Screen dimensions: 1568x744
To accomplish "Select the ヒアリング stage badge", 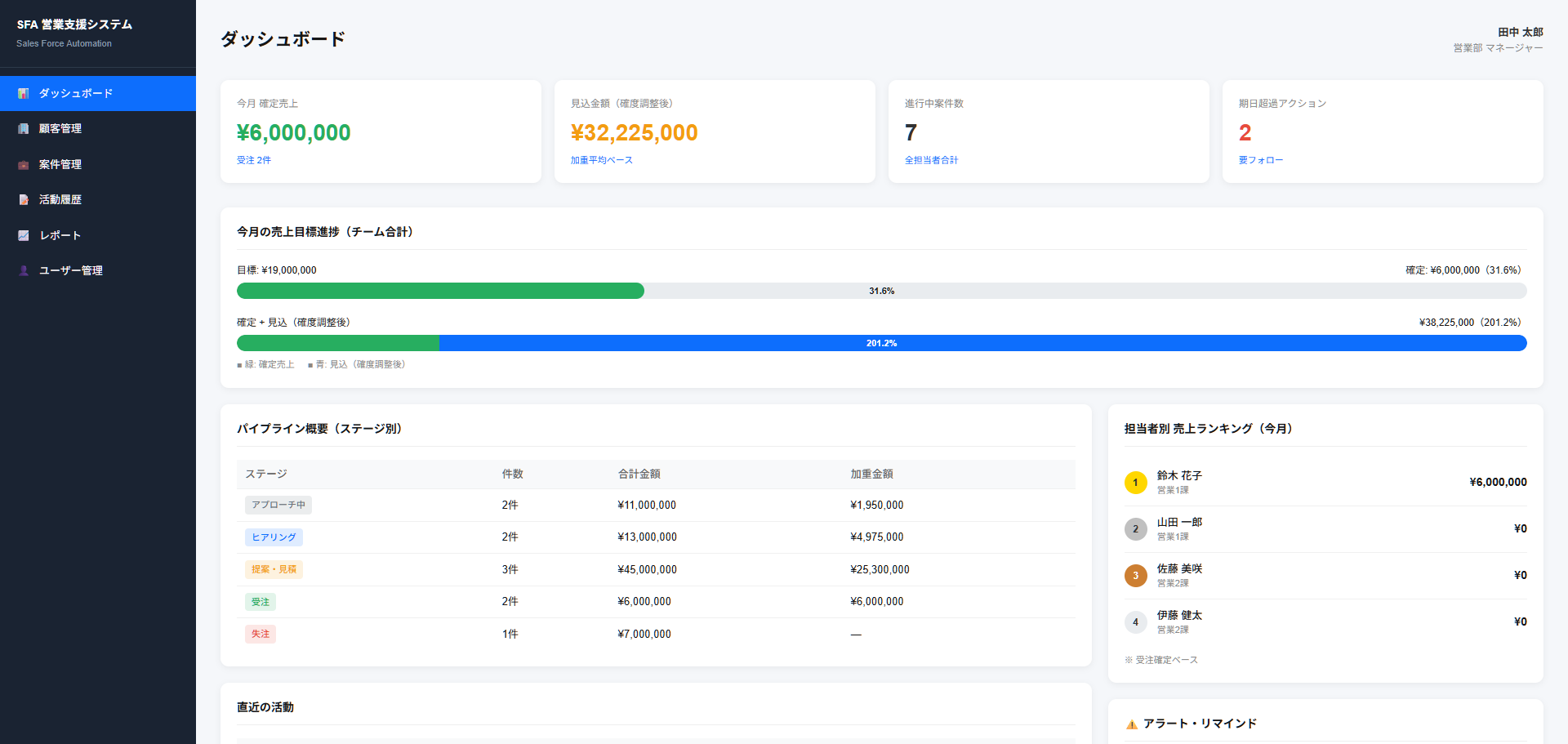I will pos(274,537).
